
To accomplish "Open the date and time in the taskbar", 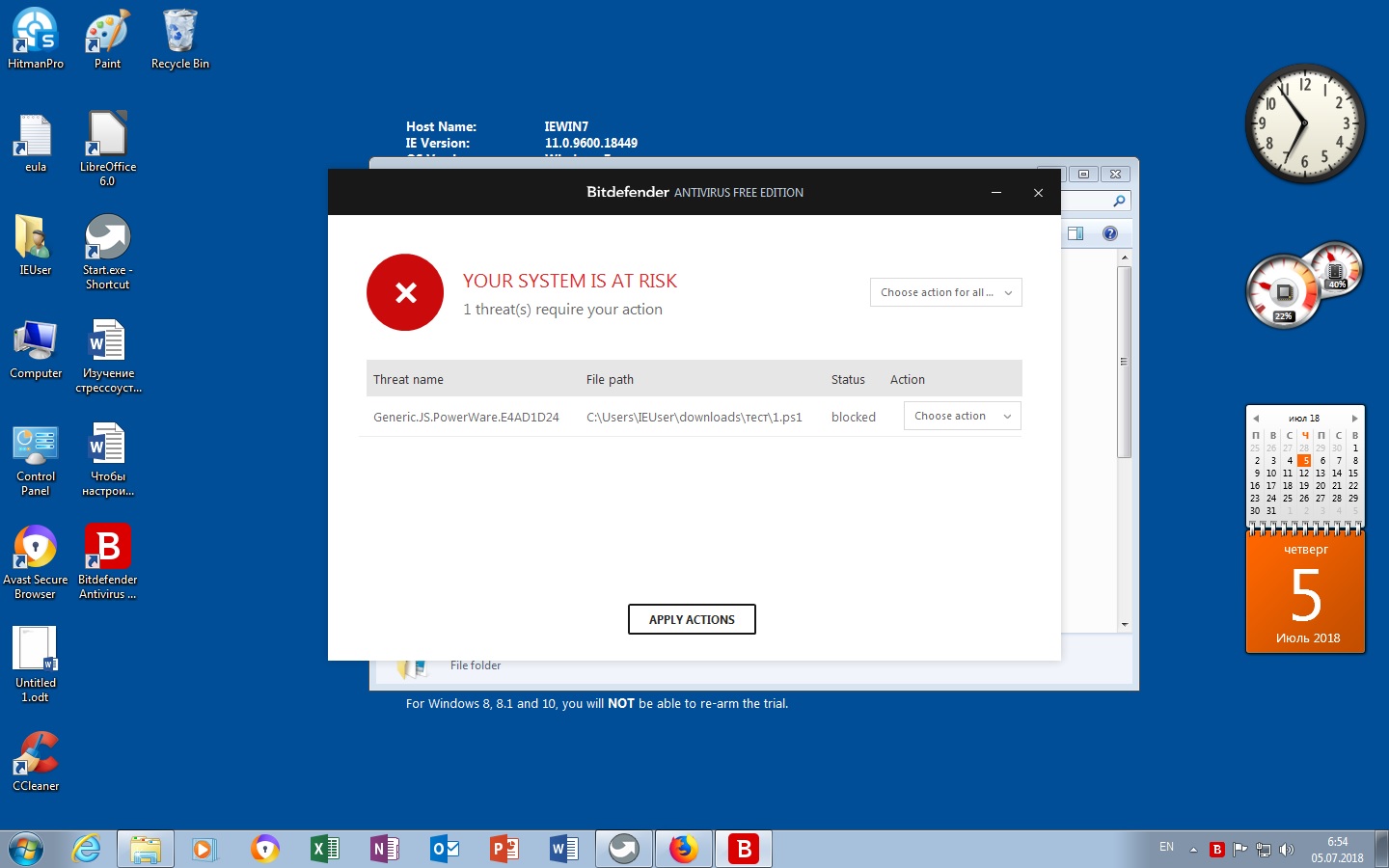I will coord(1337,850).
